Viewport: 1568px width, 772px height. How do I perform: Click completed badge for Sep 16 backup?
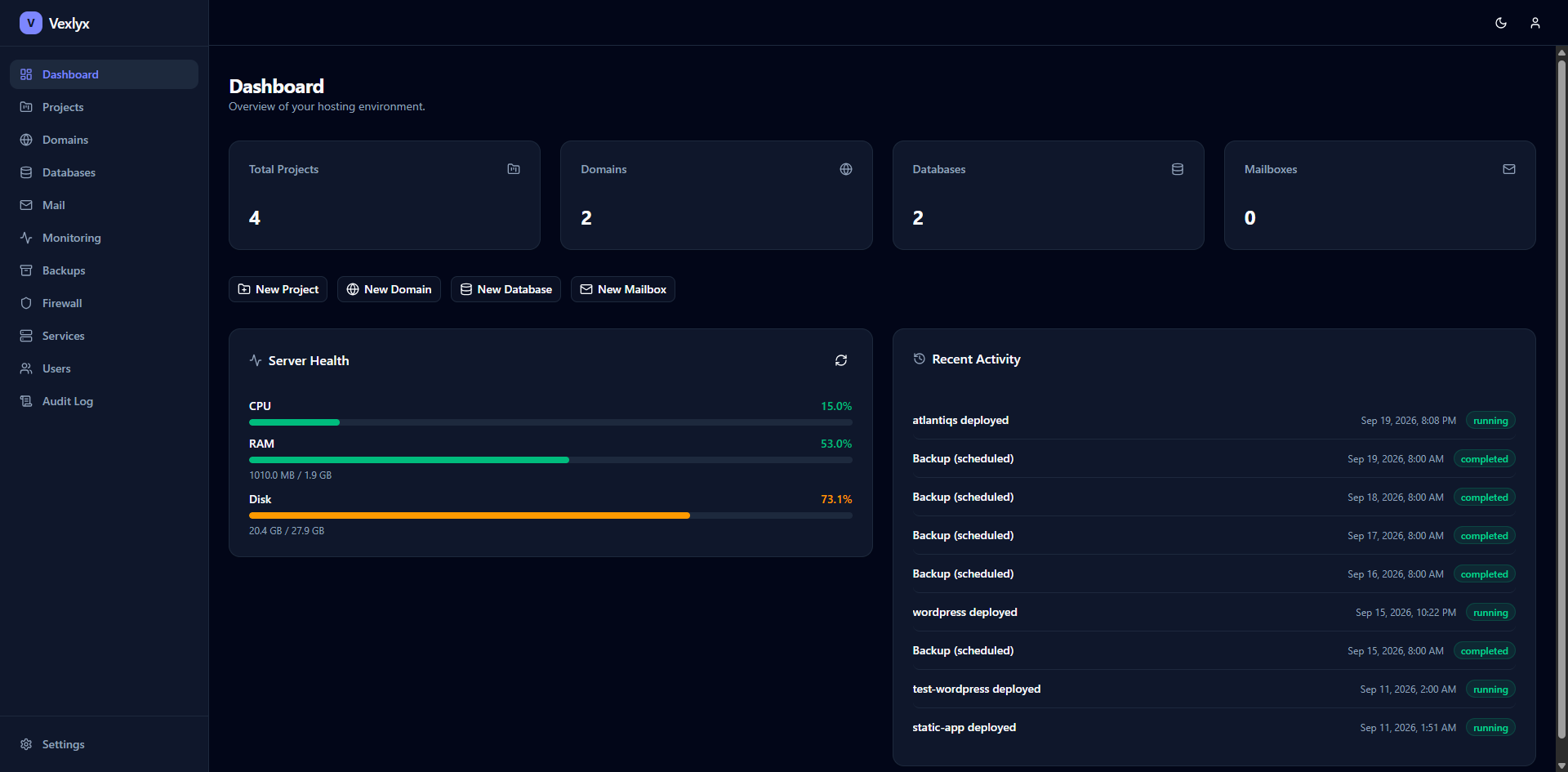(x=1484, y=574)
